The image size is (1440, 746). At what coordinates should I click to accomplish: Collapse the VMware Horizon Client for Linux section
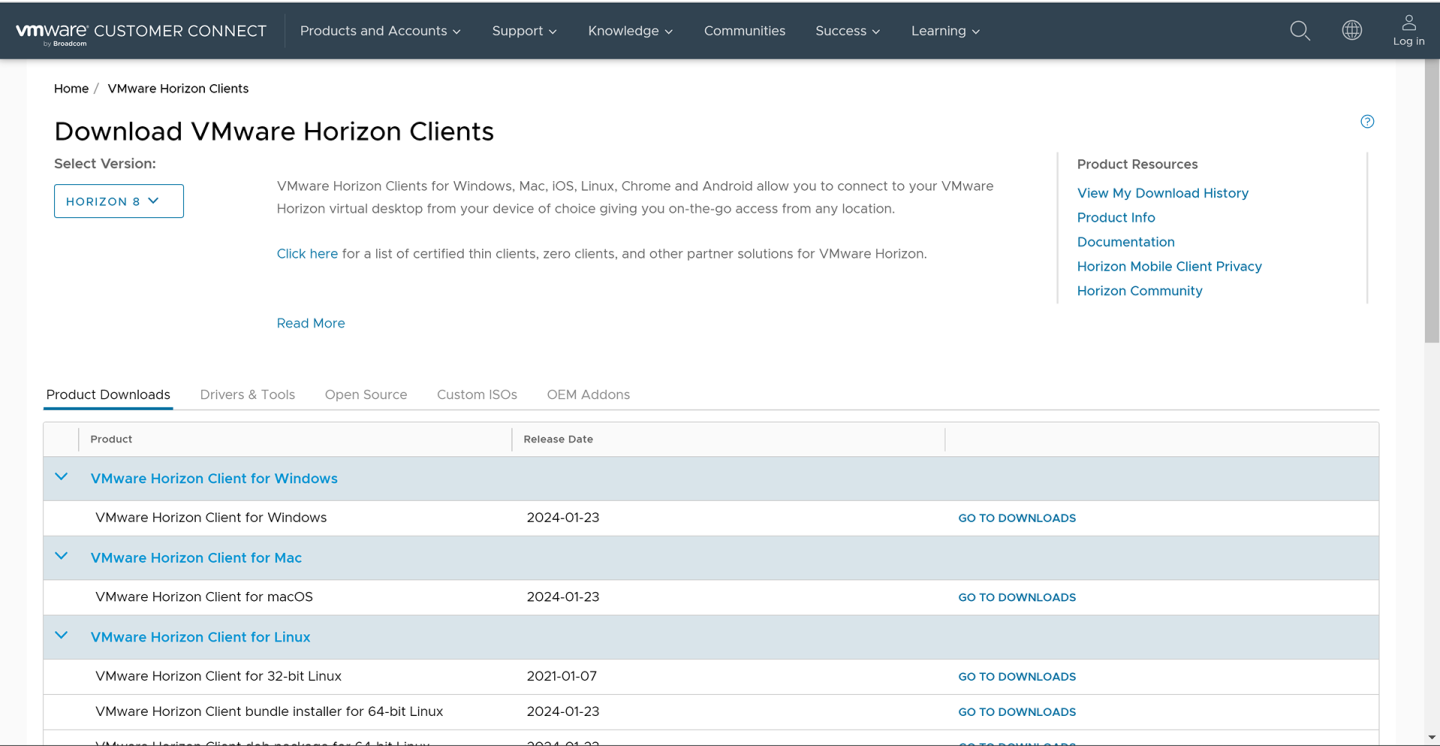click(x=61, y=635)
